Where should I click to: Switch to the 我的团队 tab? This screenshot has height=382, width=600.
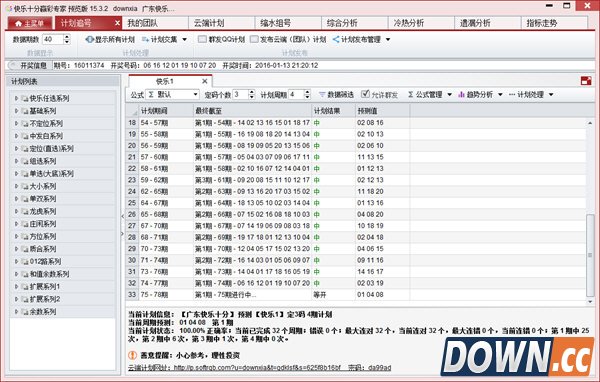(x=155, y=23)
